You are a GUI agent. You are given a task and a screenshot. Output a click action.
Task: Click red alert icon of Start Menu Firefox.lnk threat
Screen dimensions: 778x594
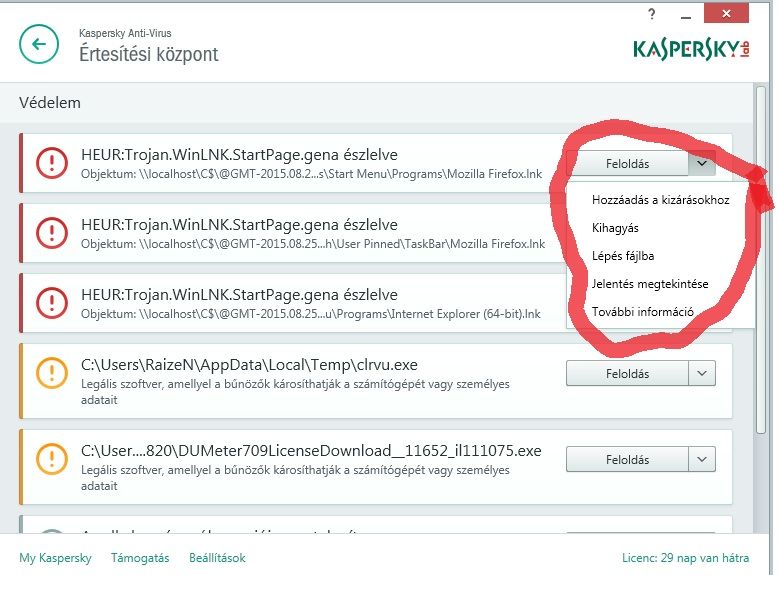(x=52, y=163)
